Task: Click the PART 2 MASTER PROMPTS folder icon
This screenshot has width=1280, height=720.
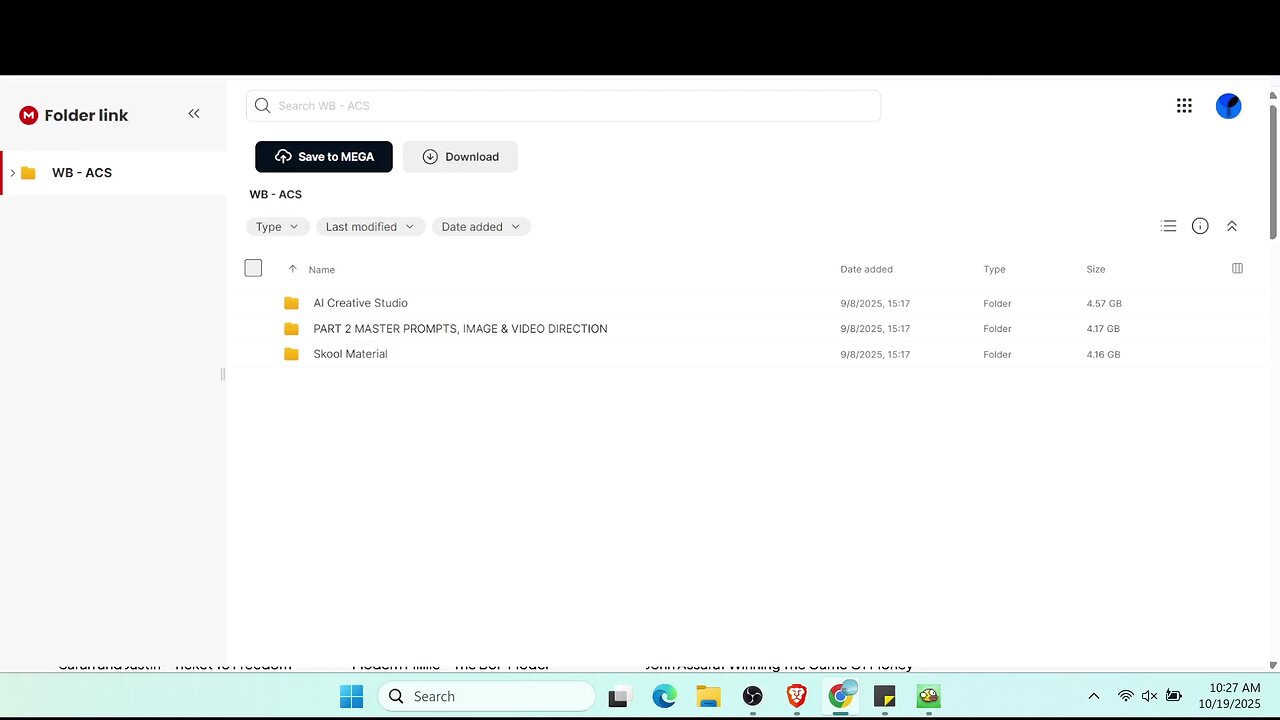Action: 291,329
